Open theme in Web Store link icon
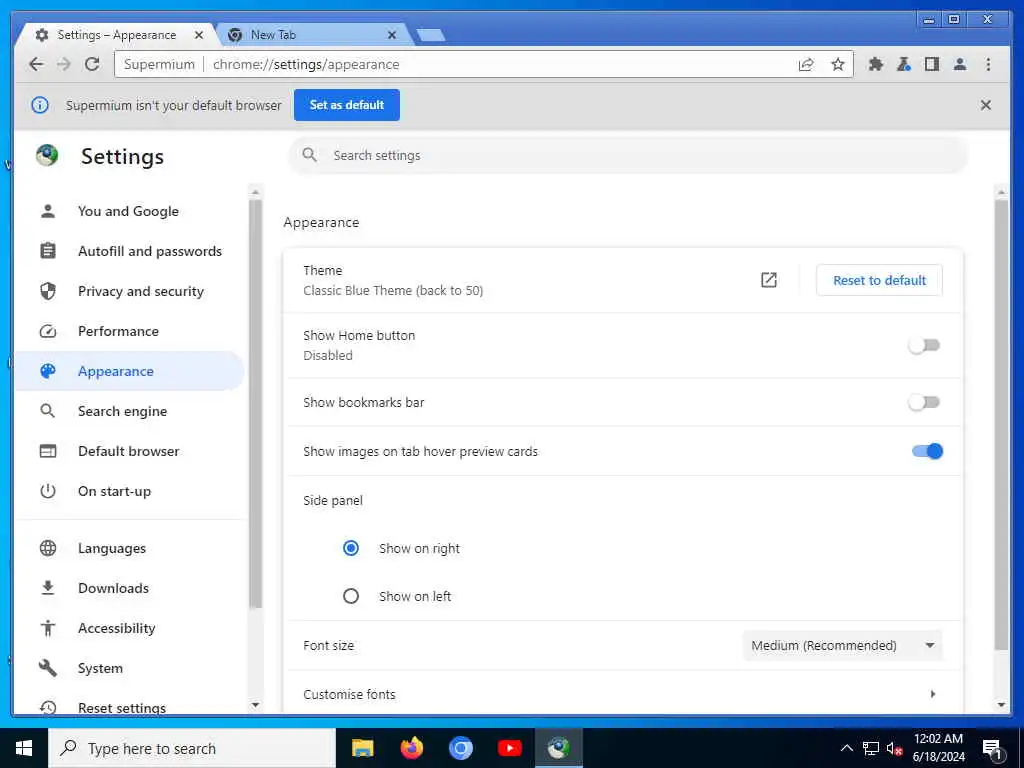 pos(769,280)
